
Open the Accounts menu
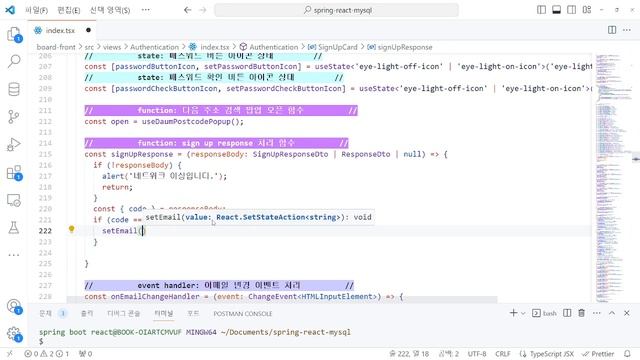pos(14,306)
